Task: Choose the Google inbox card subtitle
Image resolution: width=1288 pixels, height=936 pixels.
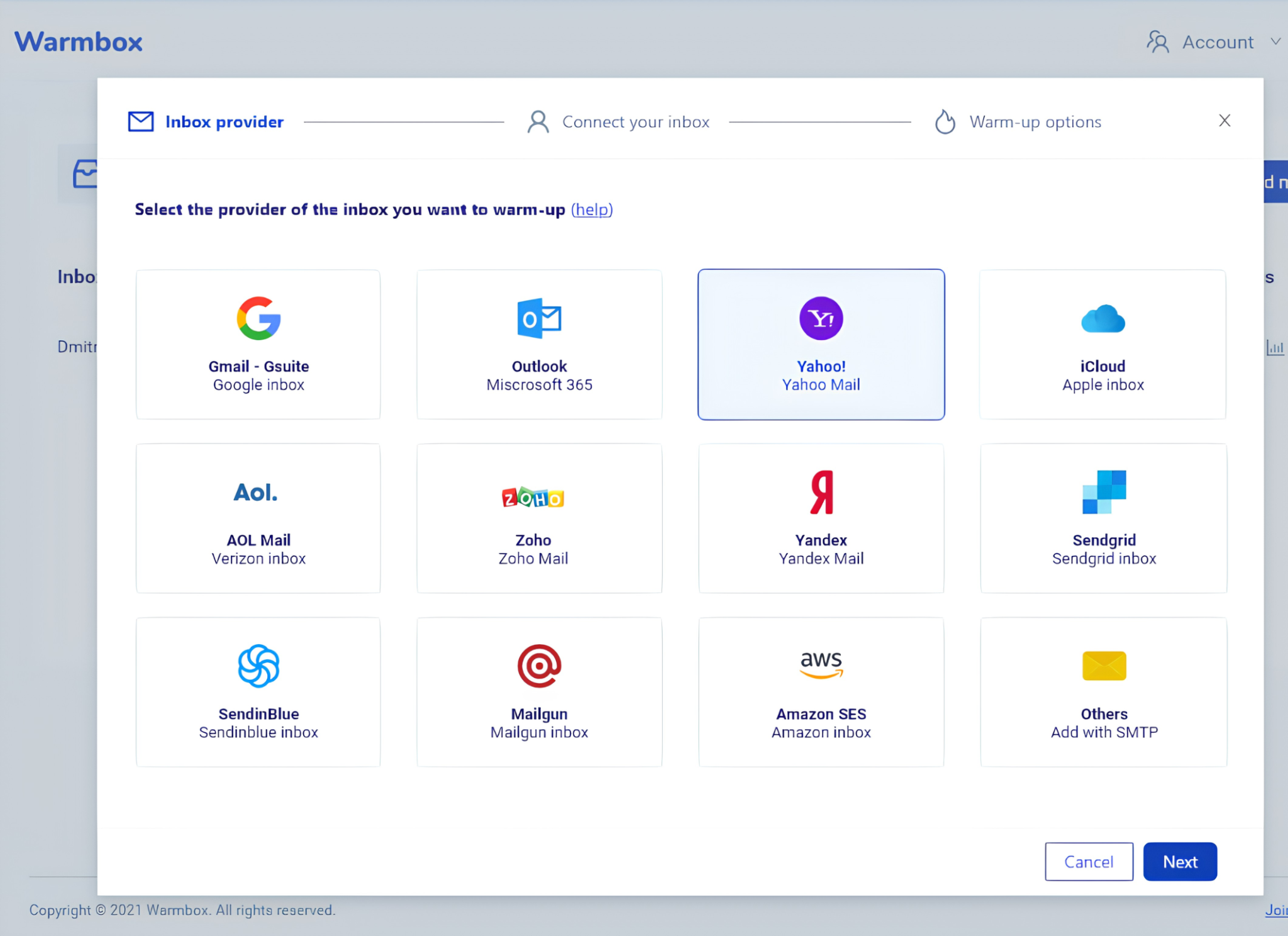Action: click(258, 385)
